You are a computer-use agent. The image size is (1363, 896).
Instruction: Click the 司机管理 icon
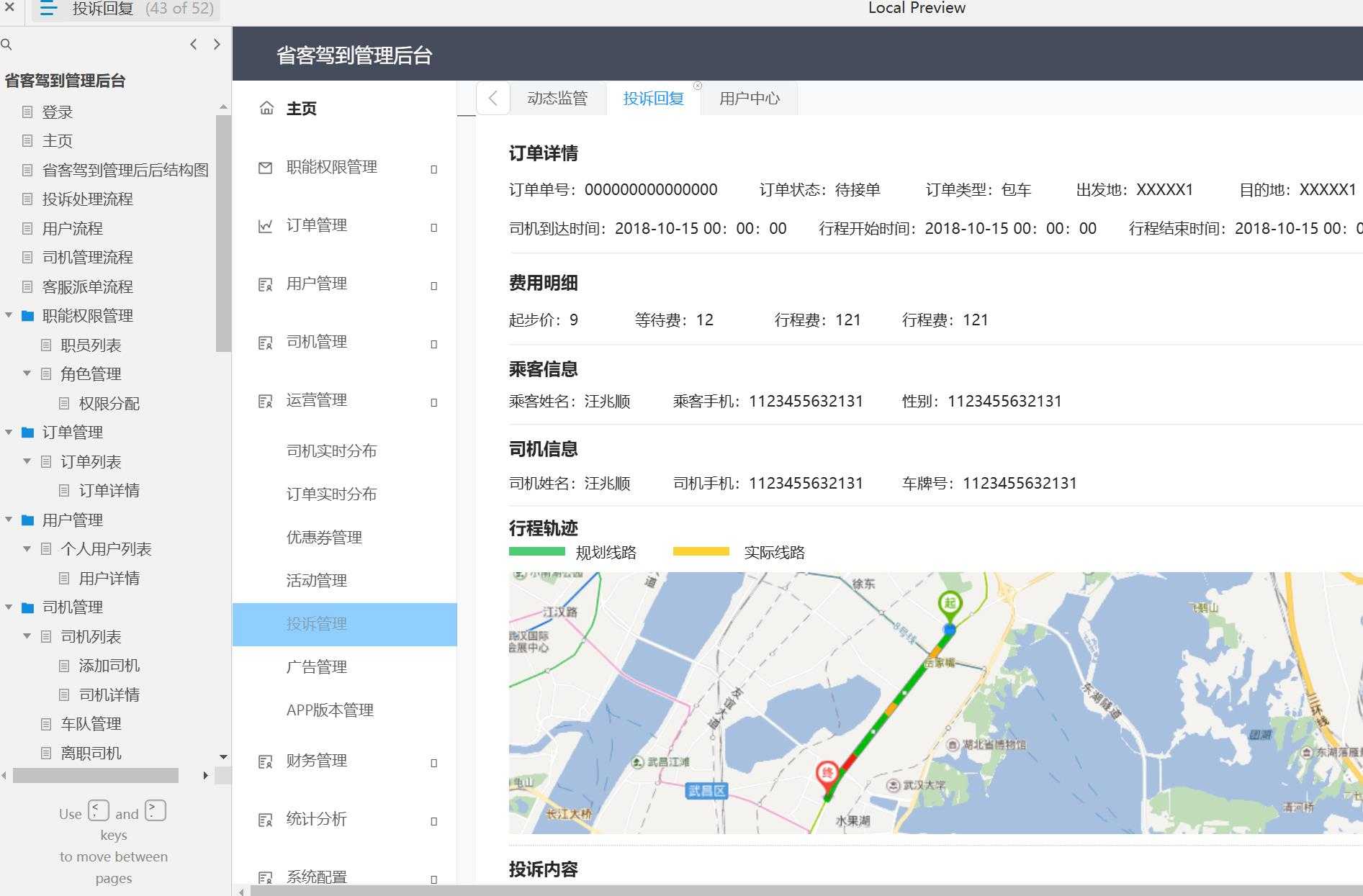pyautogui.click(x=266, y=341)
